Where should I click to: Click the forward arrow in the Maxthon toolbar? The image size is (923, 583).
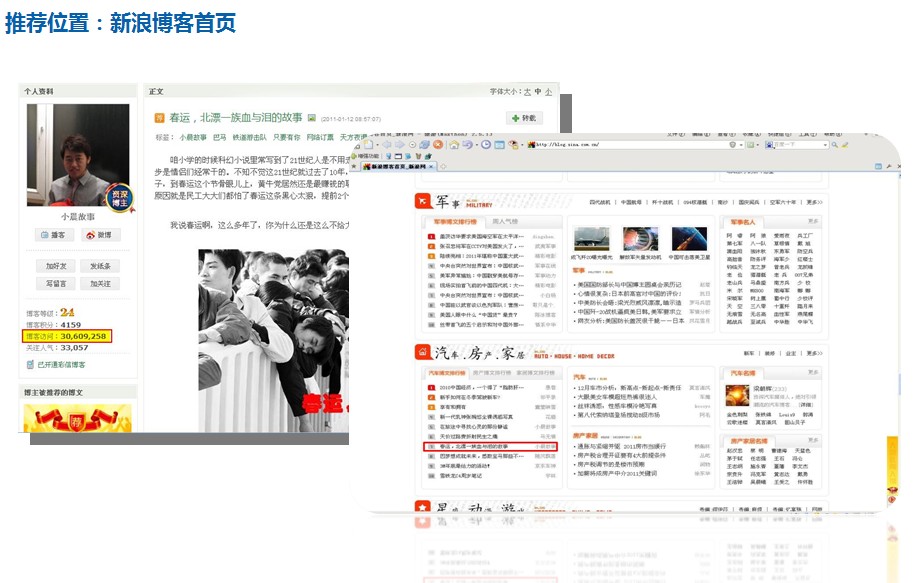[x=400, y=144]
